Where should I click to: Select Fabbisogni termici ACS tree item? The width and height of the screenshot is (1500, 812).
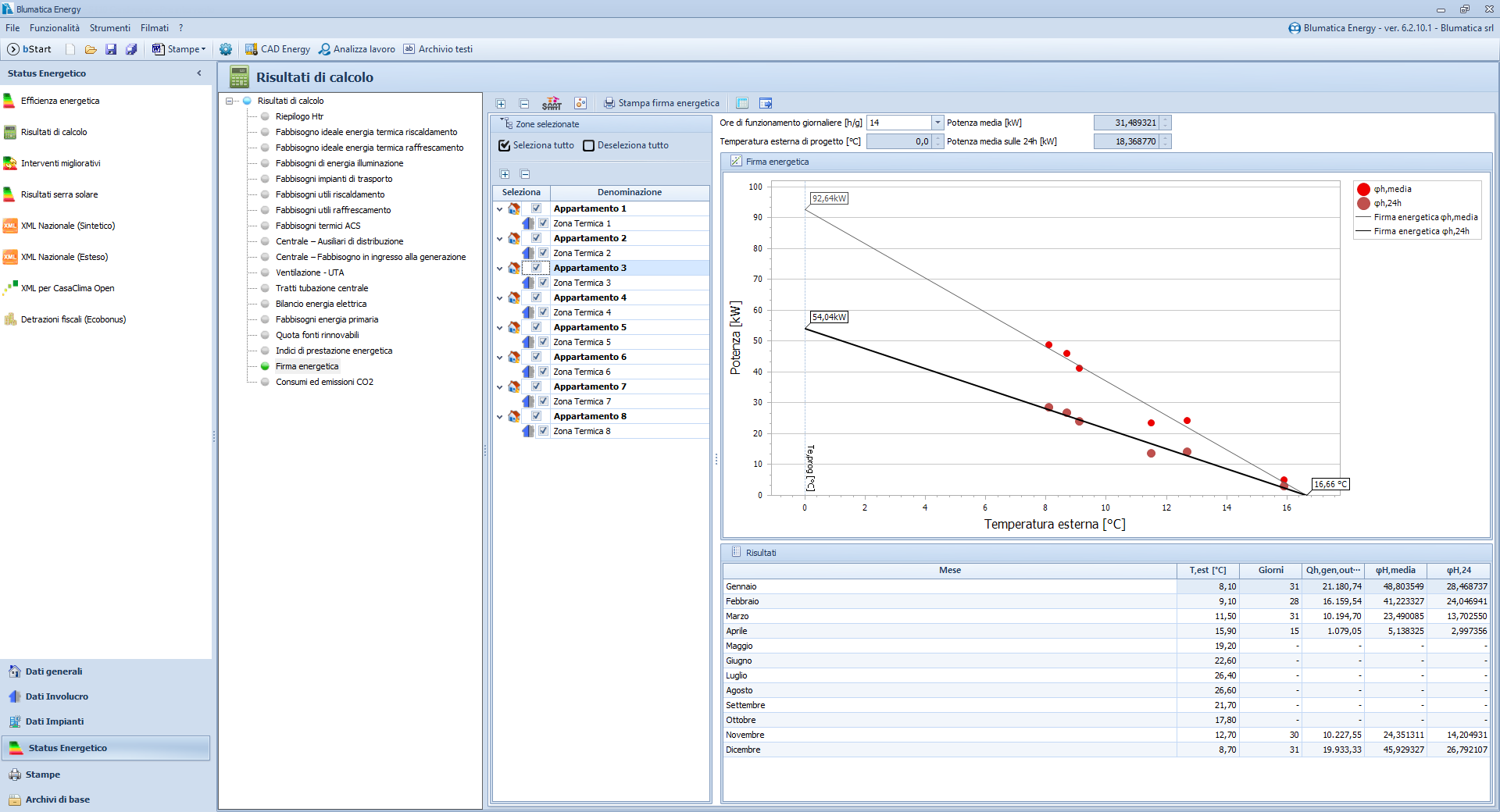318,226
